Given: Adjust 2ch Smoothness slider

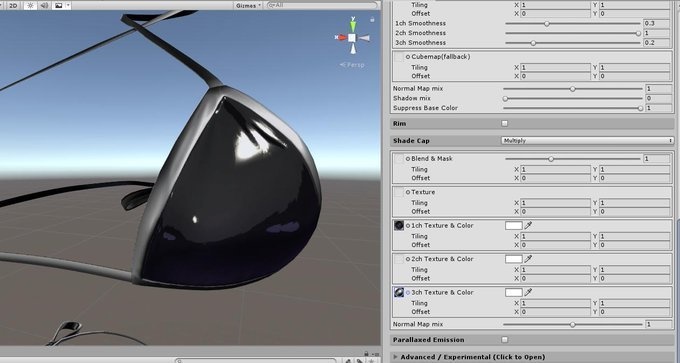Looking at the screenshot, I should 572,33.
